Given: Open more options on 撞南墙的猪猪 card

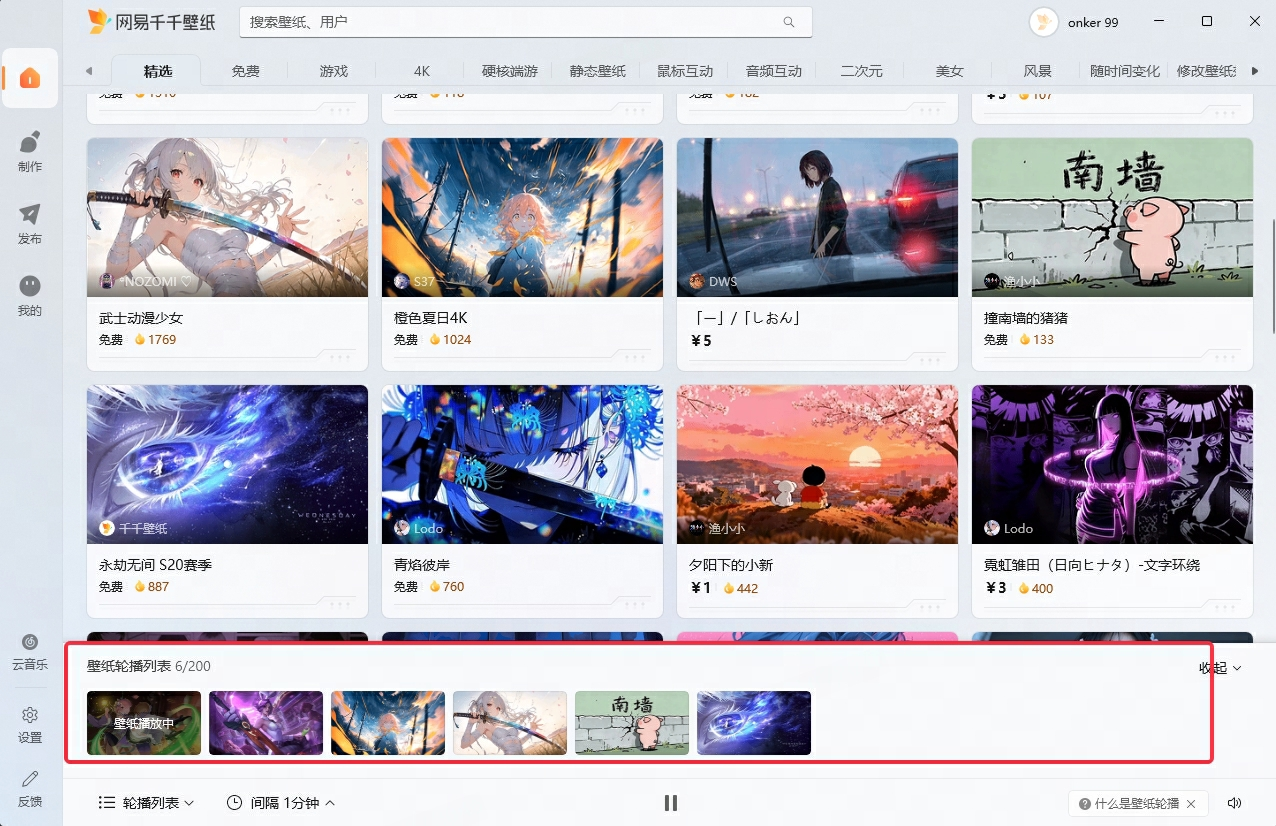Looking at the screenshot, I should click(x=1225, y=357).
